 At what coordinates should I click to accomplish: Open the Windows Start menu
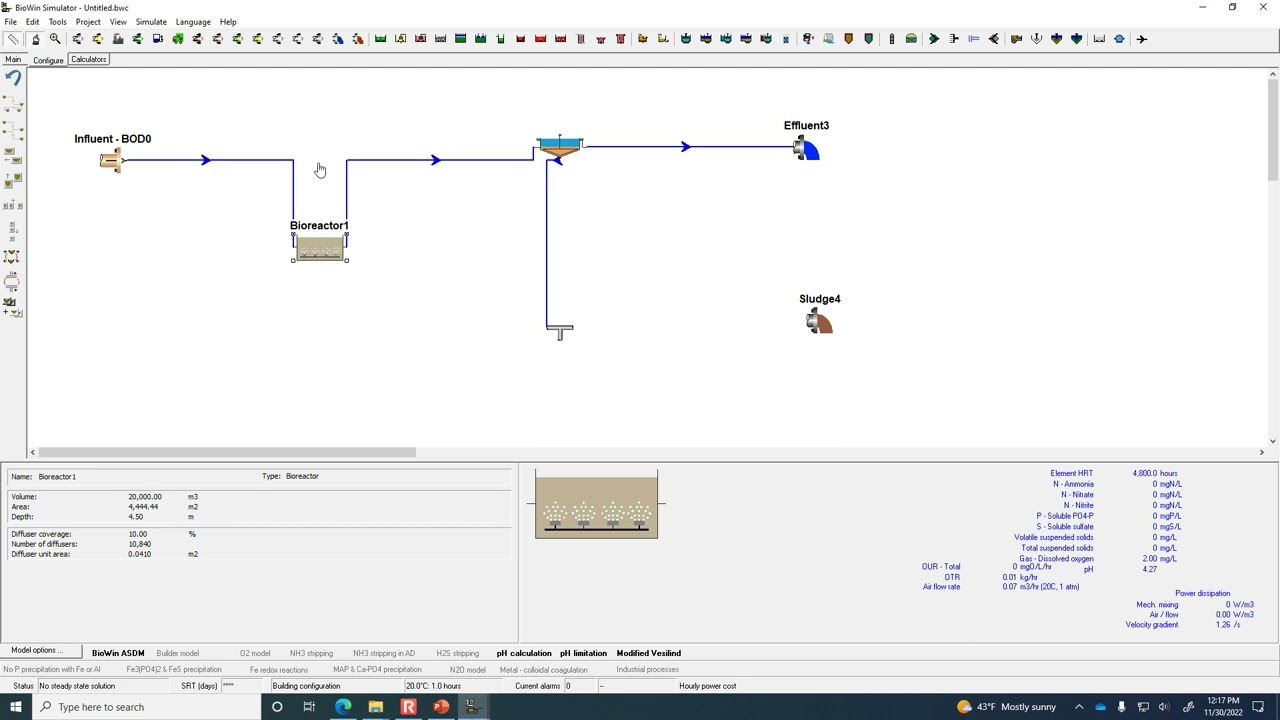tap(15, 707)
